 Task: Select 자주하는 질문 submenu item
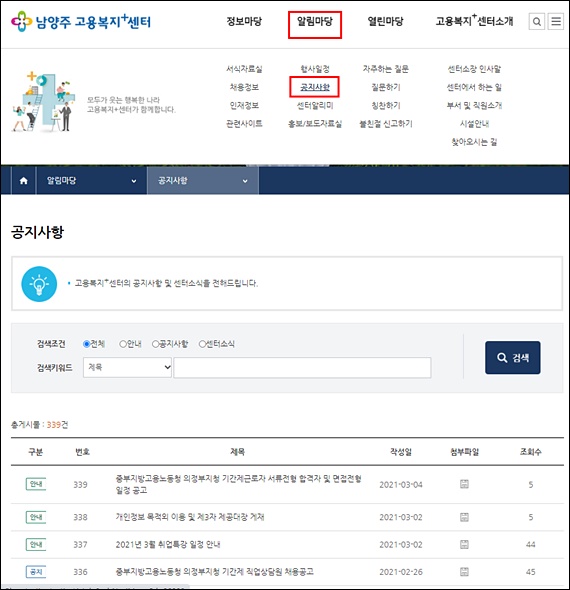385,69
